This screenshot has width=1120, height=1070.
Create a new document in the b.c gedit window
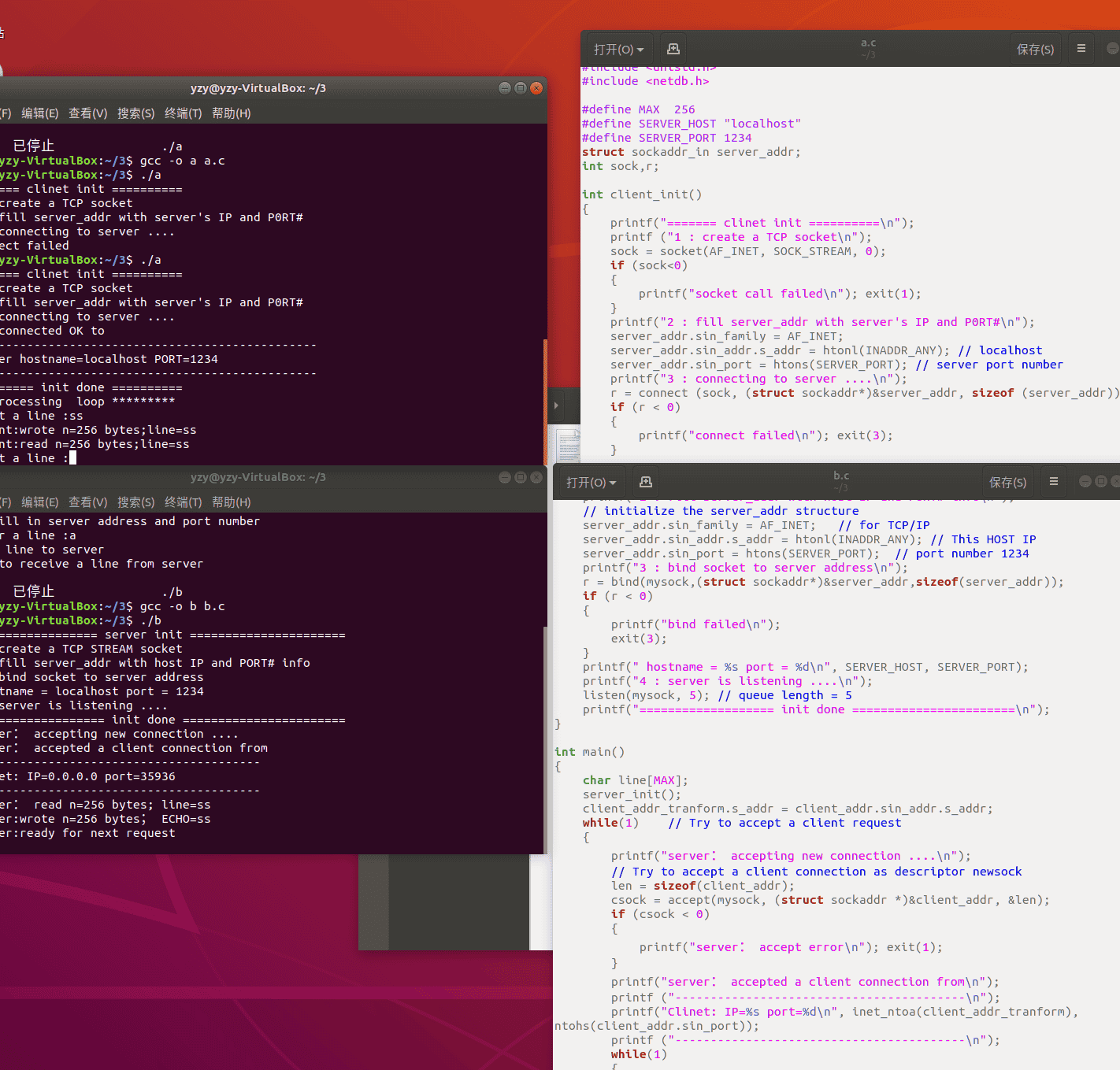pos(646,481)
